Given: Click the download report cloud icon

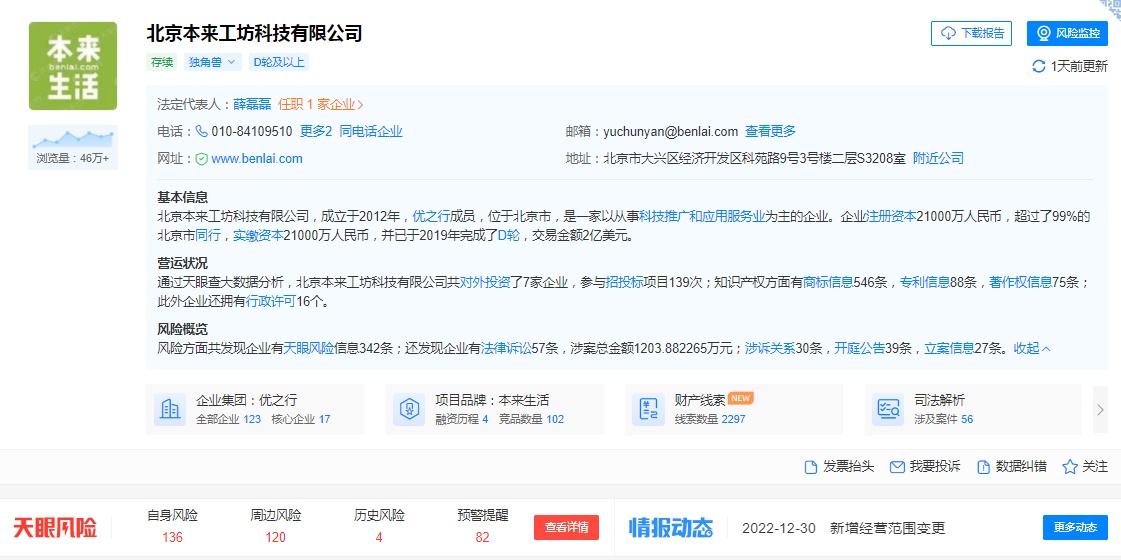Looking at the screenshot, I should pos(949,34).
